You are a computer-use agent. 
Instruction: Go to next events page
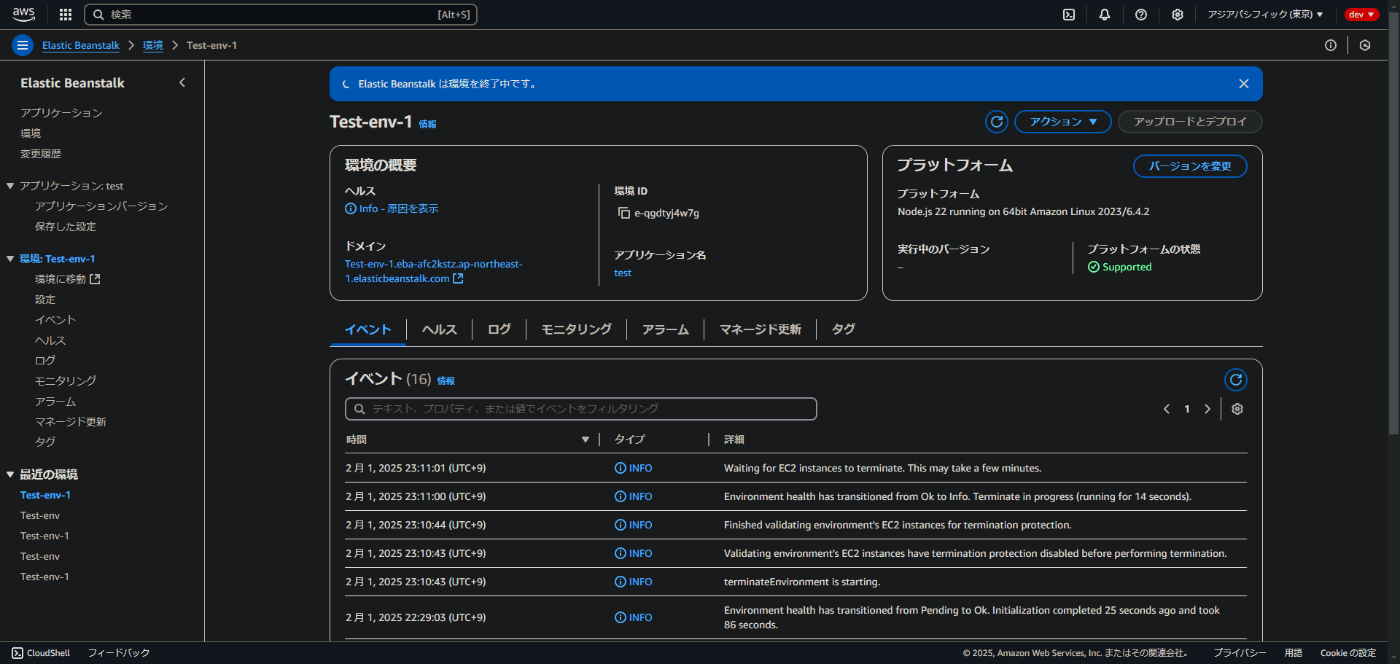pos(1207,409)
